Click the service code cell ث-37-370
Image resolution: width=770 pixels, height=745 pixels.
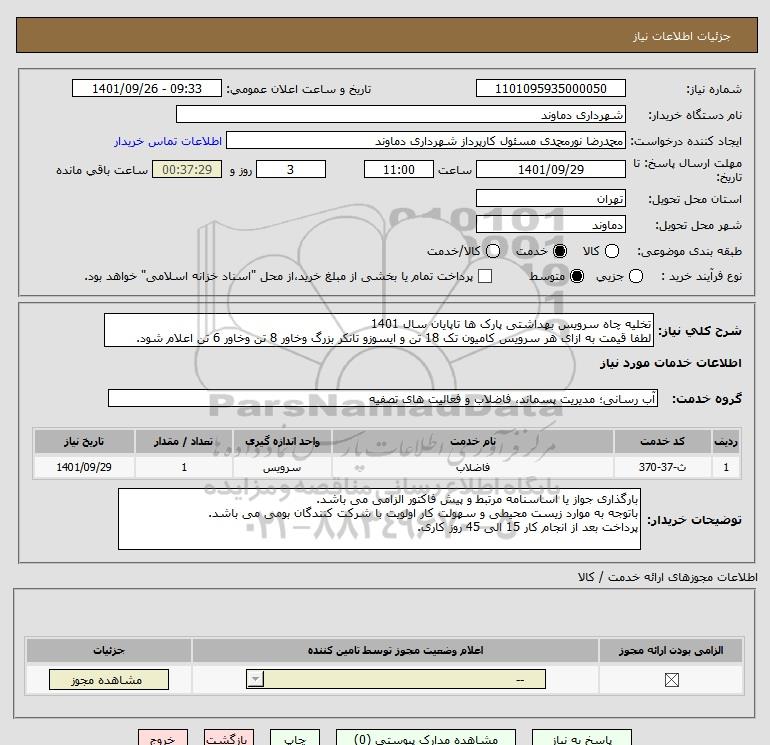[x=662, y=467]
